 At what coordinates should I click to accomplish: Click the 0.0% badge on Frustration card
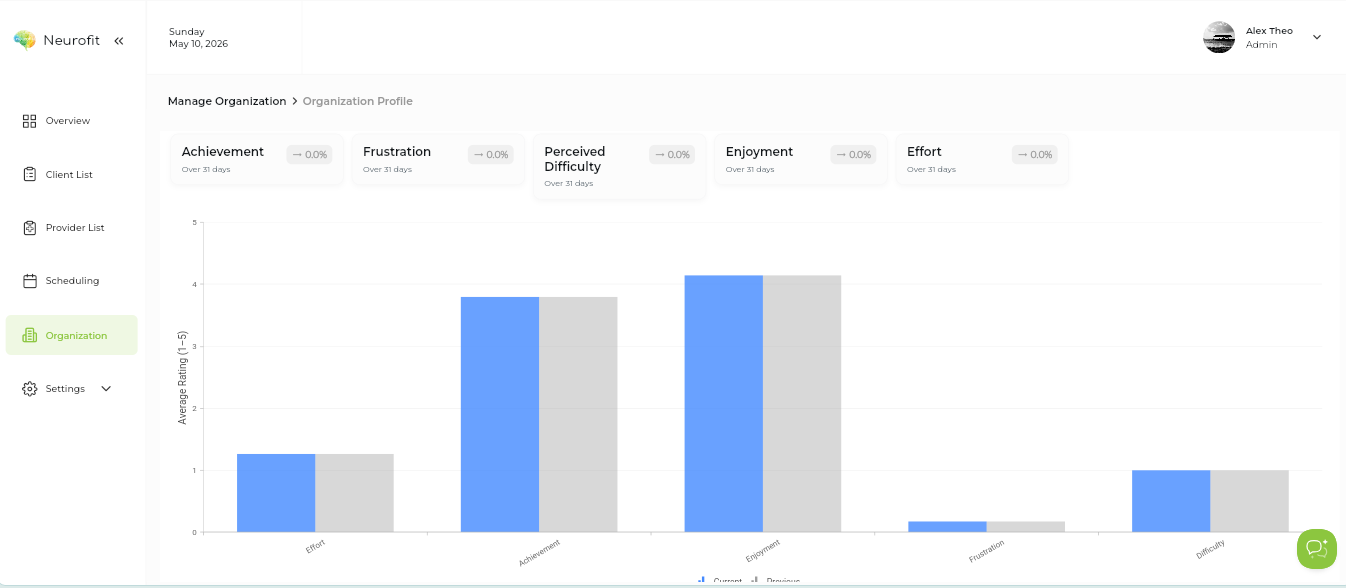click(491, 155)
